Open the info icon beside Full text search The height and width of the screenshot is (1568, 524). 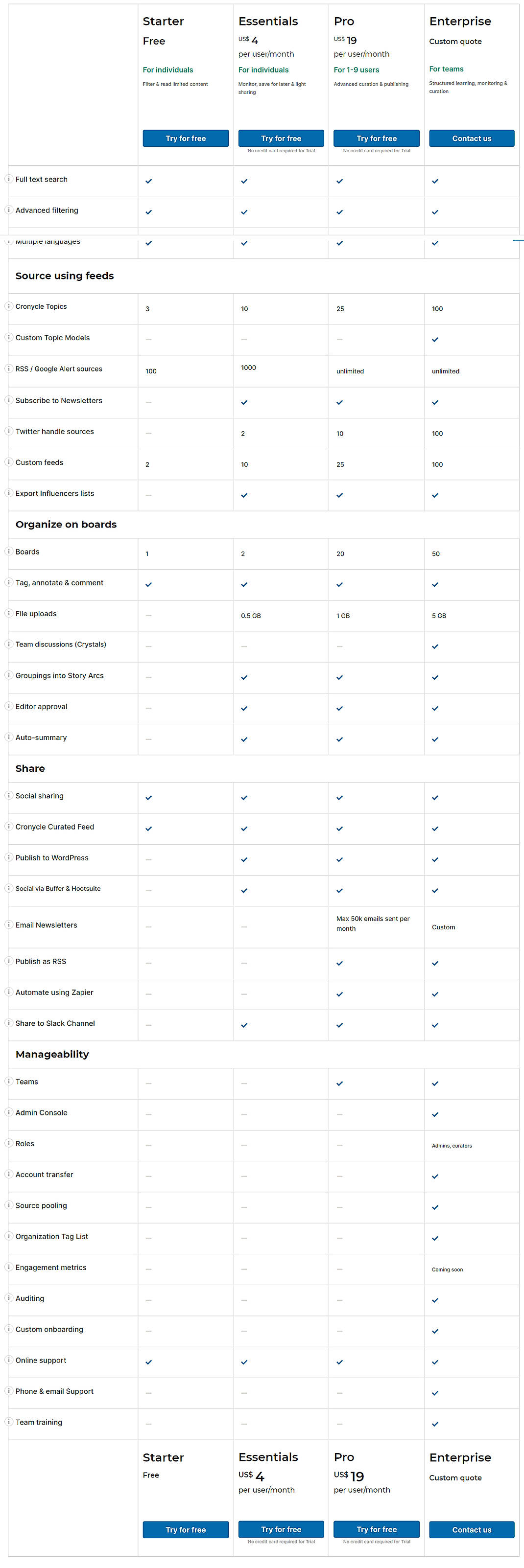pyautogui.click(x=9, y=179)
